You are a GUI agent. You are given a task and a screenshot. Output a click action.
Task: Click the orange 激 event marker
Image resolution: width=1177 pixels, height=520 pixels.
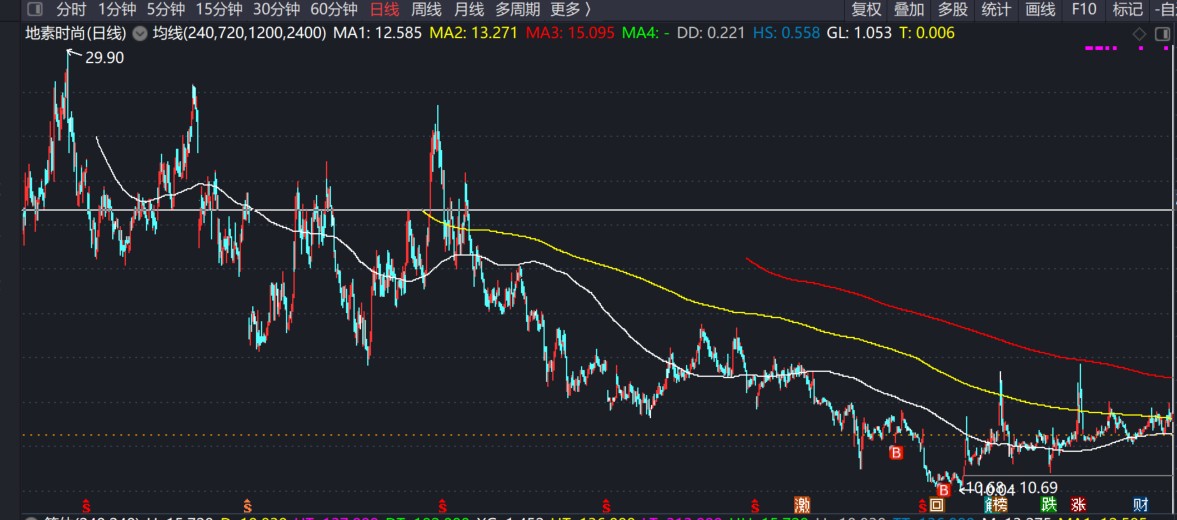tap(802, 504)
